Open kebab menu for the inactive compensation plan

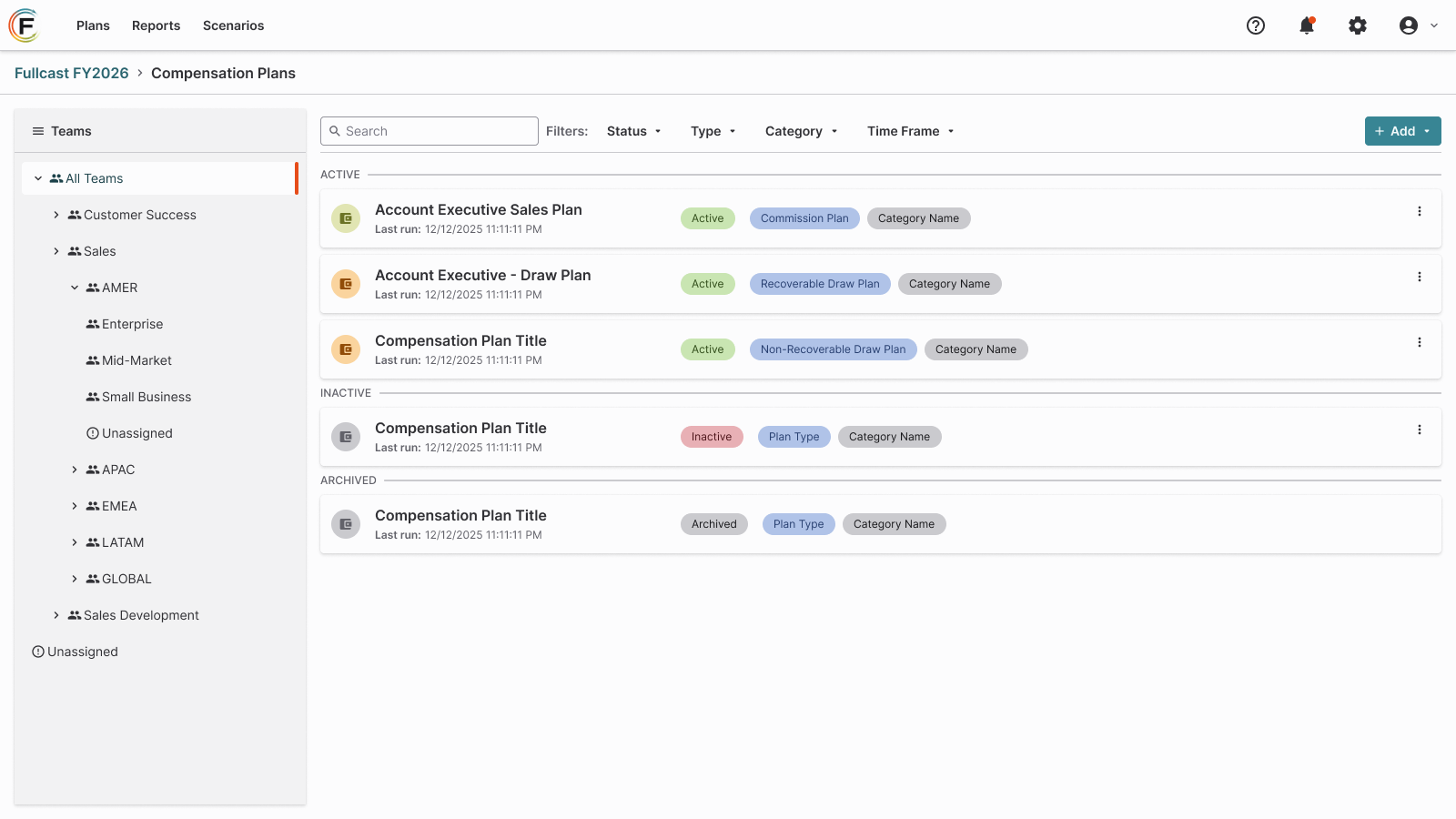[1420, 430]
